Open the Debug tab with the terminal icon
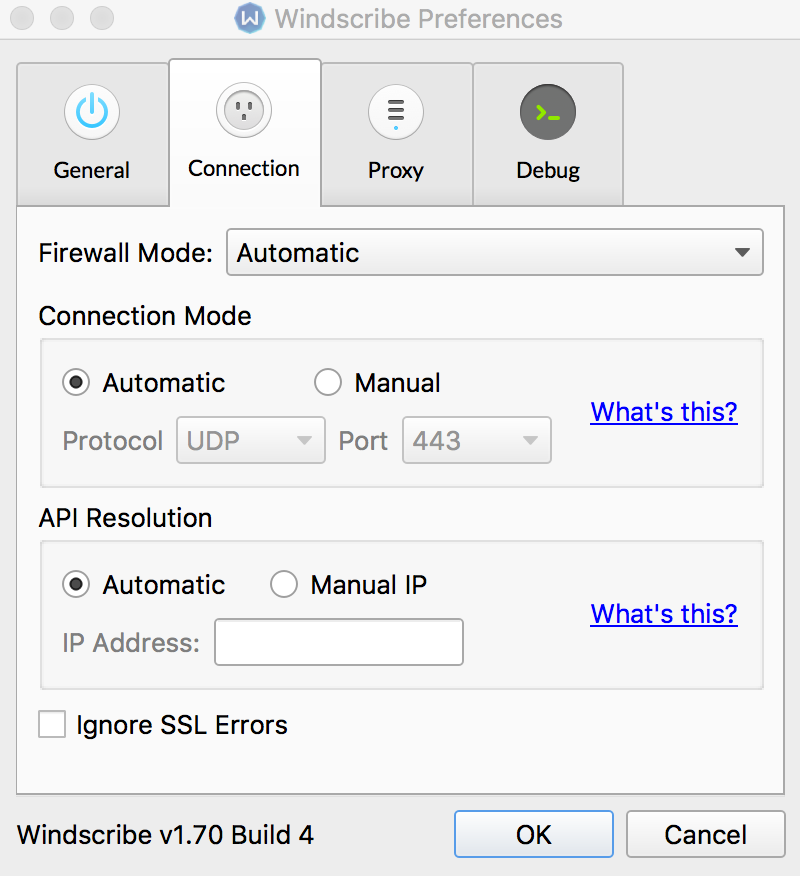This screenshot has height=876, width=800. (548, 134)
